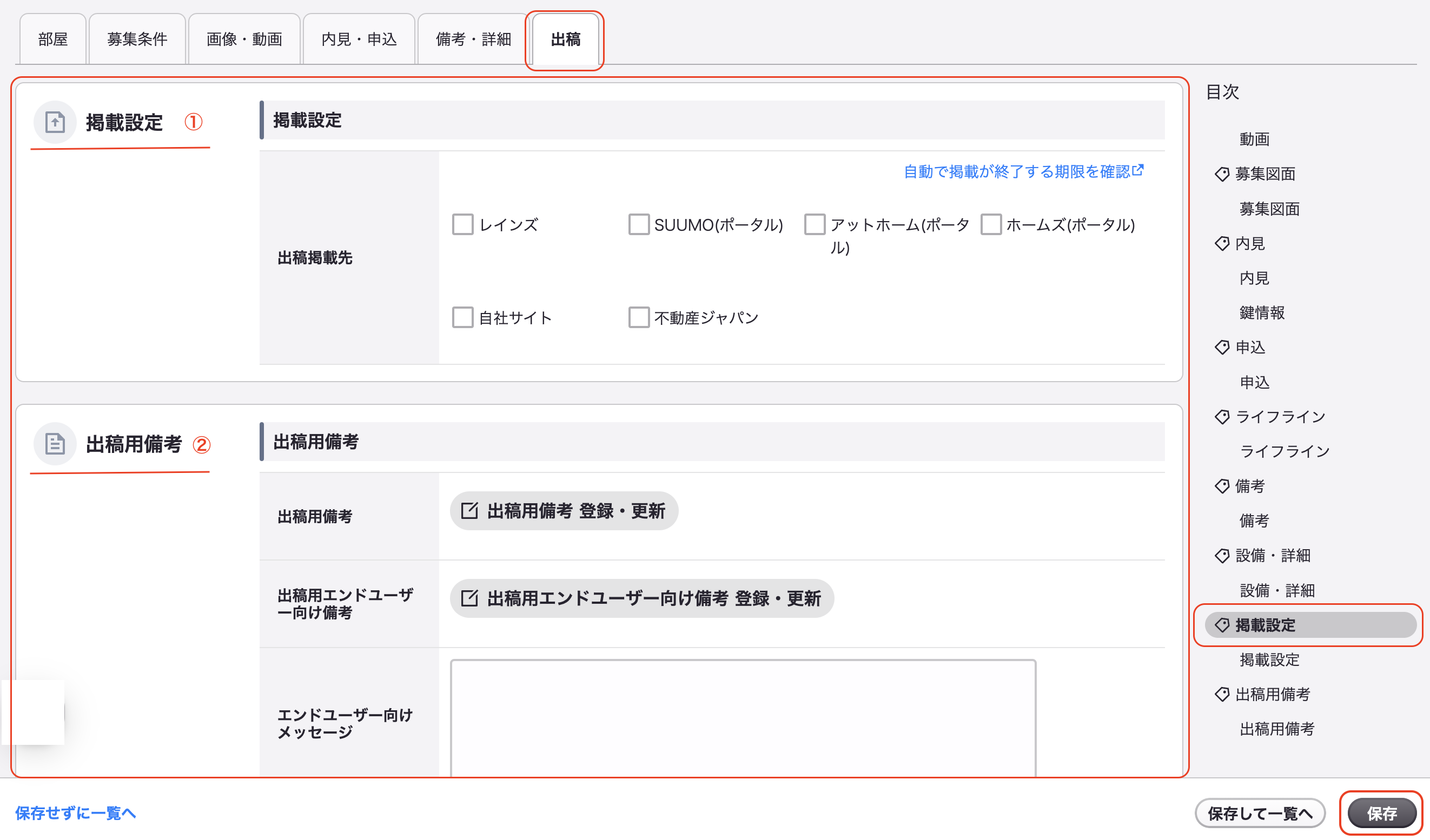Select the 内見・申込 tab
Screen dimensions: 1430x840
coord(359,39)
